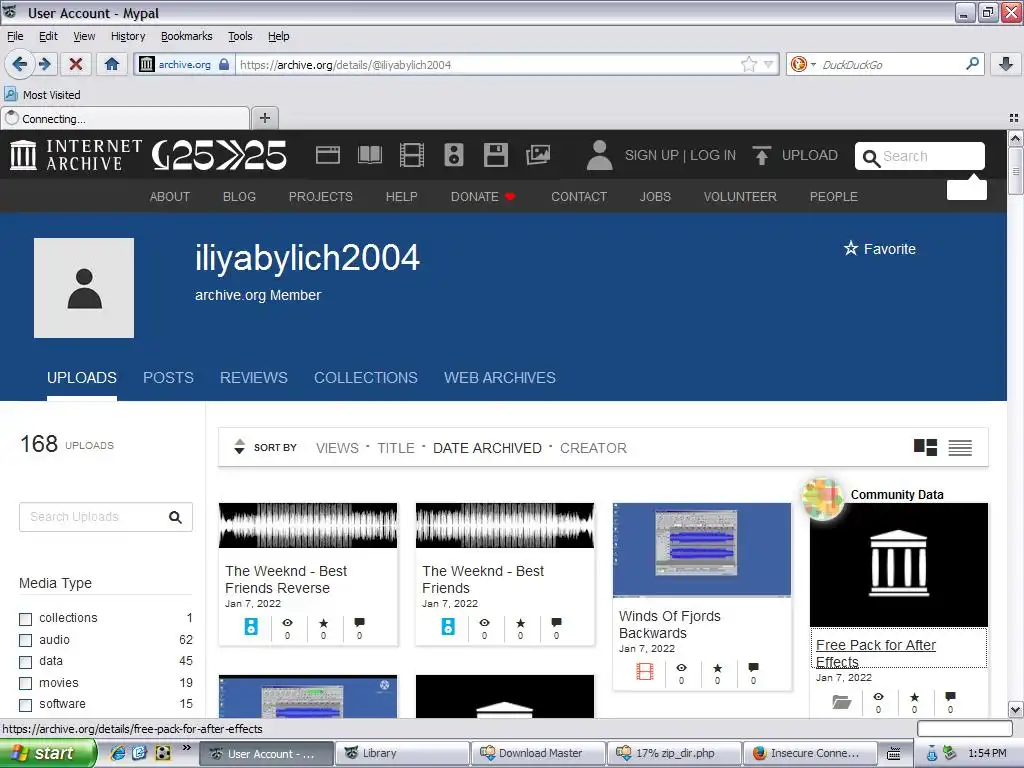Viewport: 1024px width, 768px height.
Task: Open the browser downloads arrow
Action: (x=1006, y=64)
